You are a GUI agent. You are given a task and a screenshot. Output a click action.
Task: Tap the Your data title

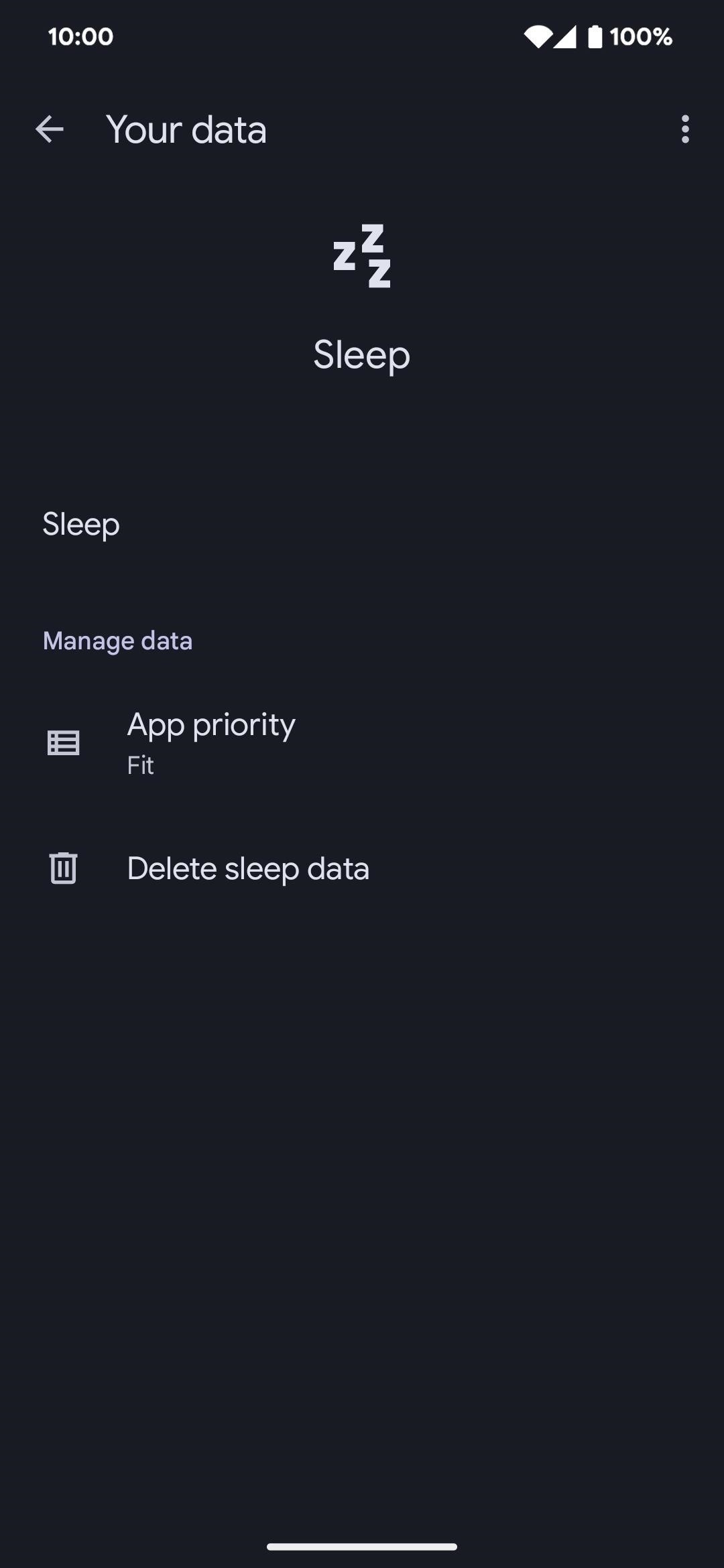186,130
